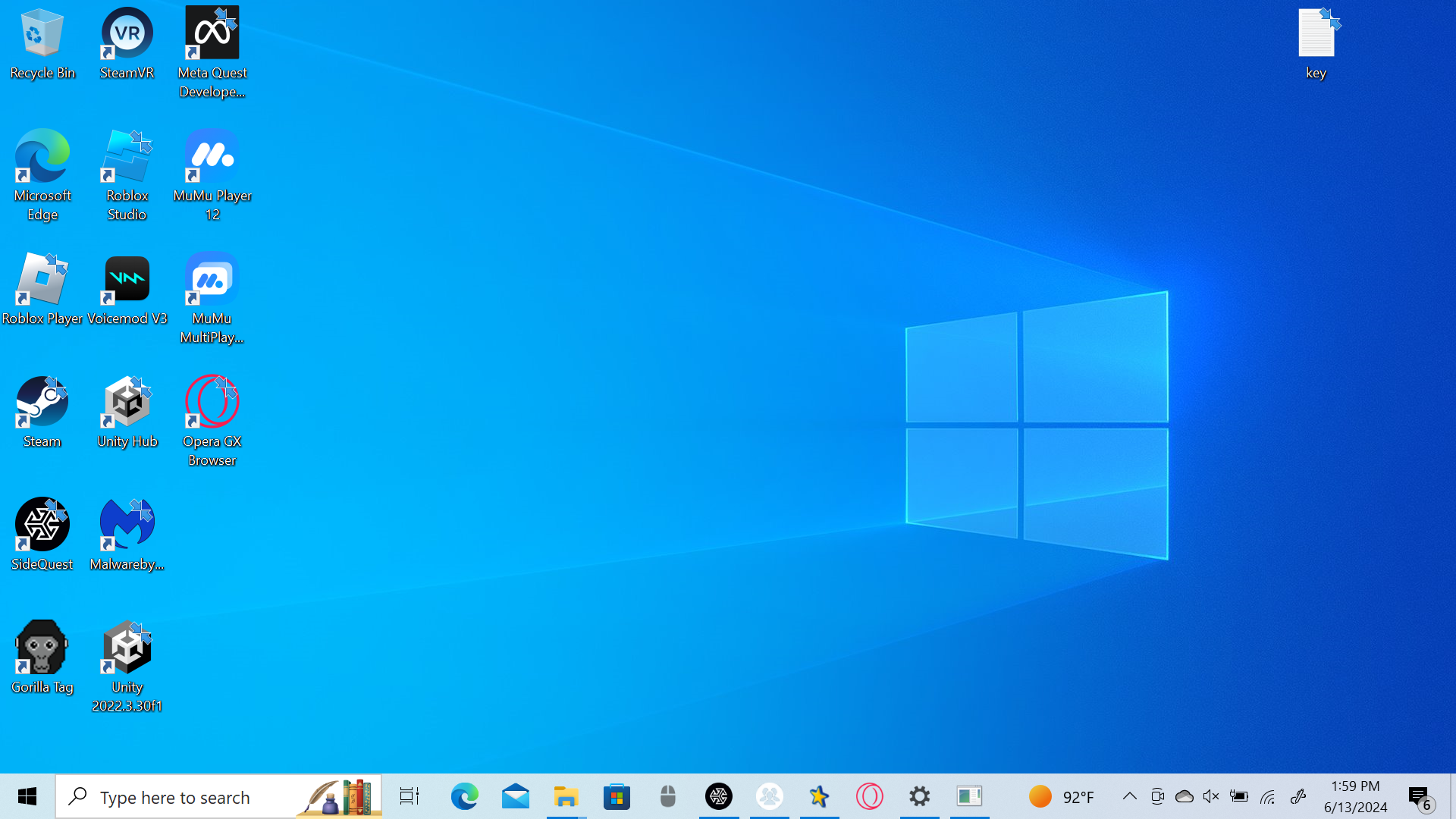Image resolution: width=1456 pixels, height=819 pixels.
Task: Open the Windows Start menu
Action: (27, 796)
